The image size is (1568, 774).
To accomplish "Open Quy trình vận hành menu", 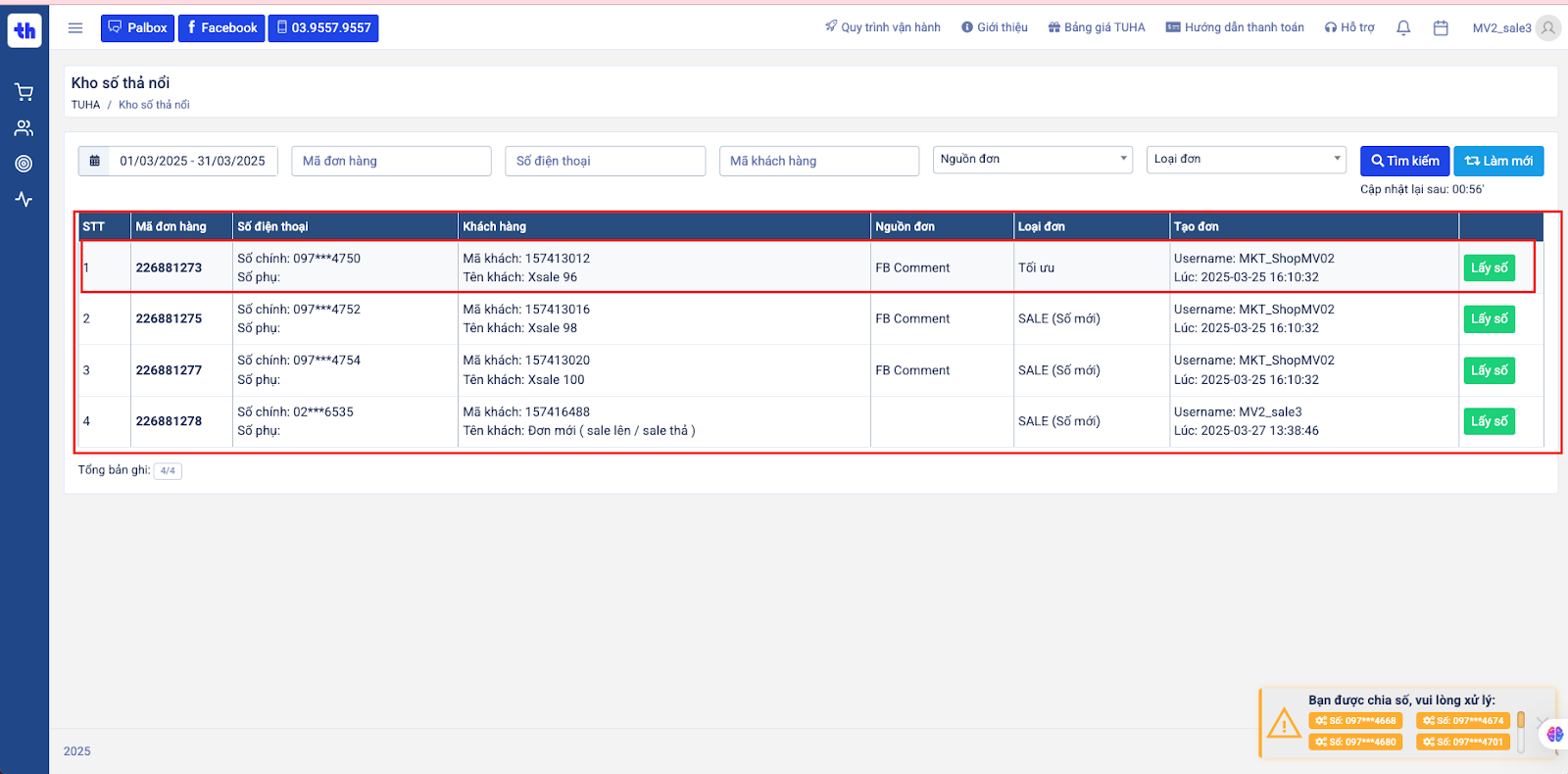I will [883, 27].
